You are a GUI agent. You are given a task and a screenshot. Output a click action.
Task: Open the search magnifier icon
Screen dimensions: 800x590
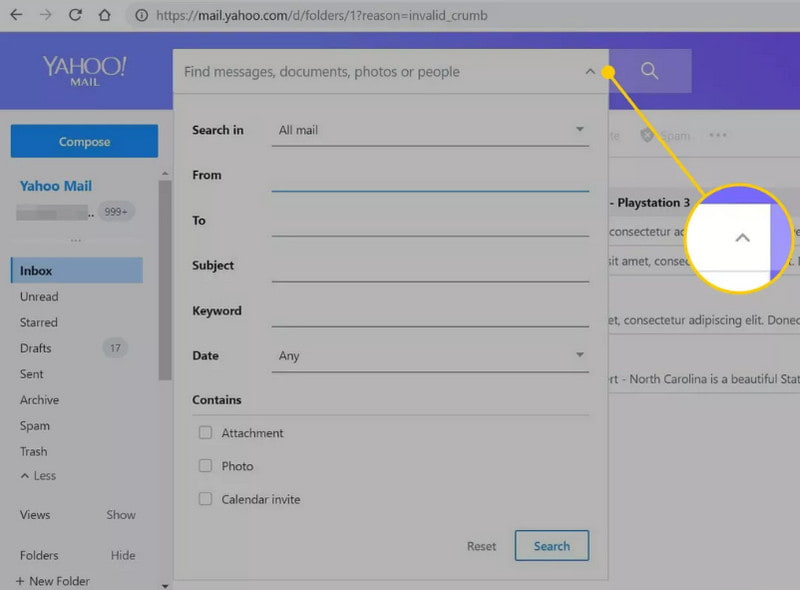click(650, 71)
